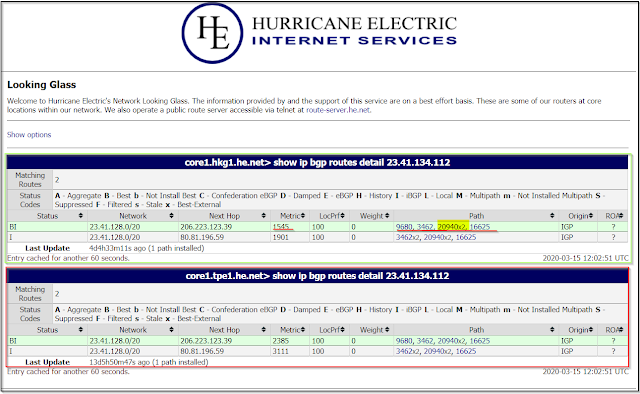Click the Looking Glass heading
Viewport: 640px width, 394px height.
[42, 85]
